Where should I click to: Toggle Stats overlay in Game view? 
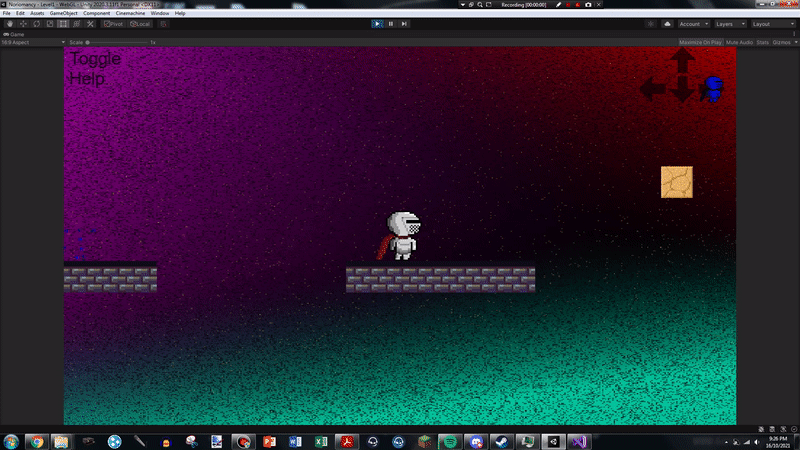[763, 42]
